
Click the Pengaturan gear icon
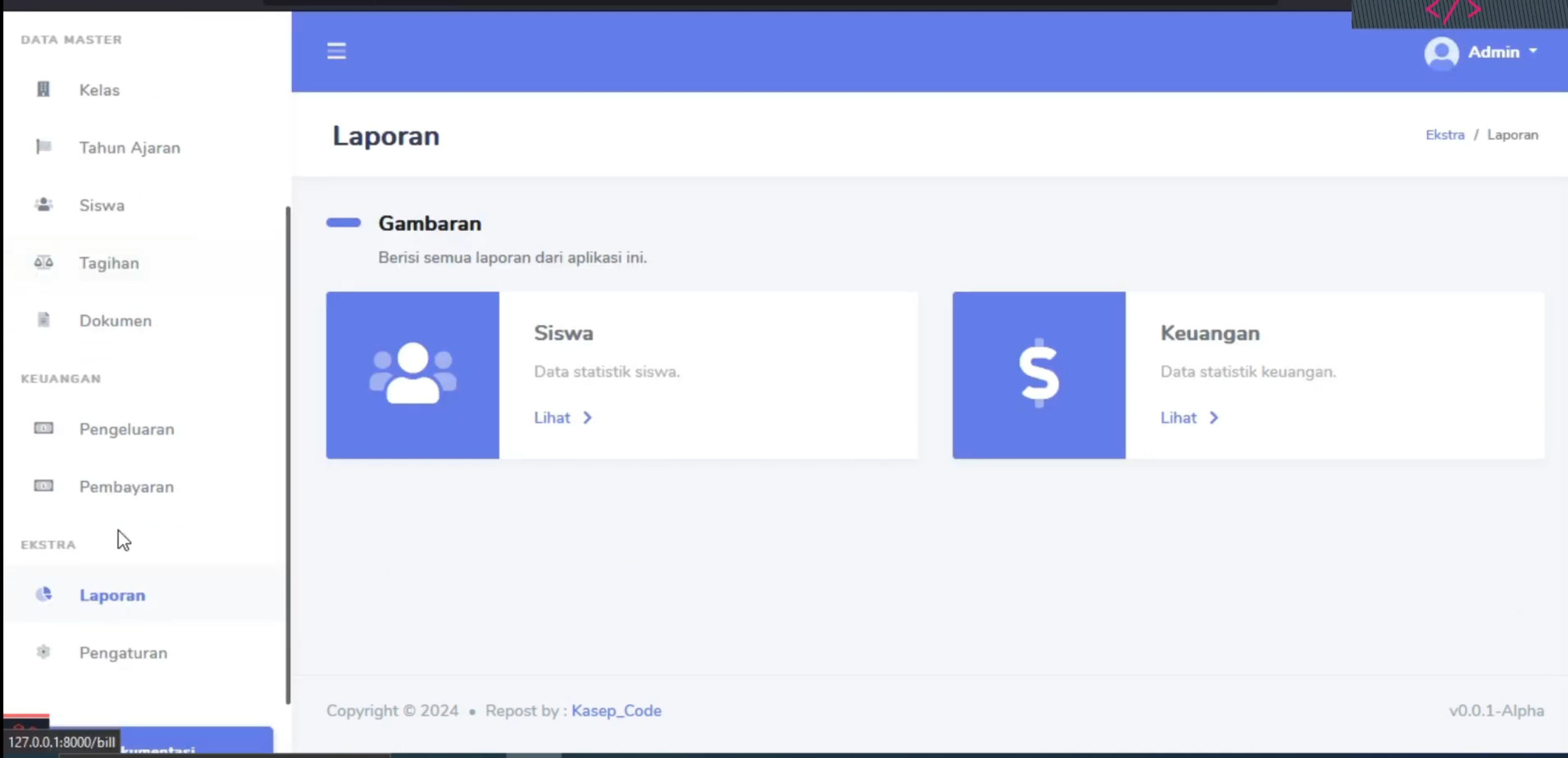coord(43,652)
